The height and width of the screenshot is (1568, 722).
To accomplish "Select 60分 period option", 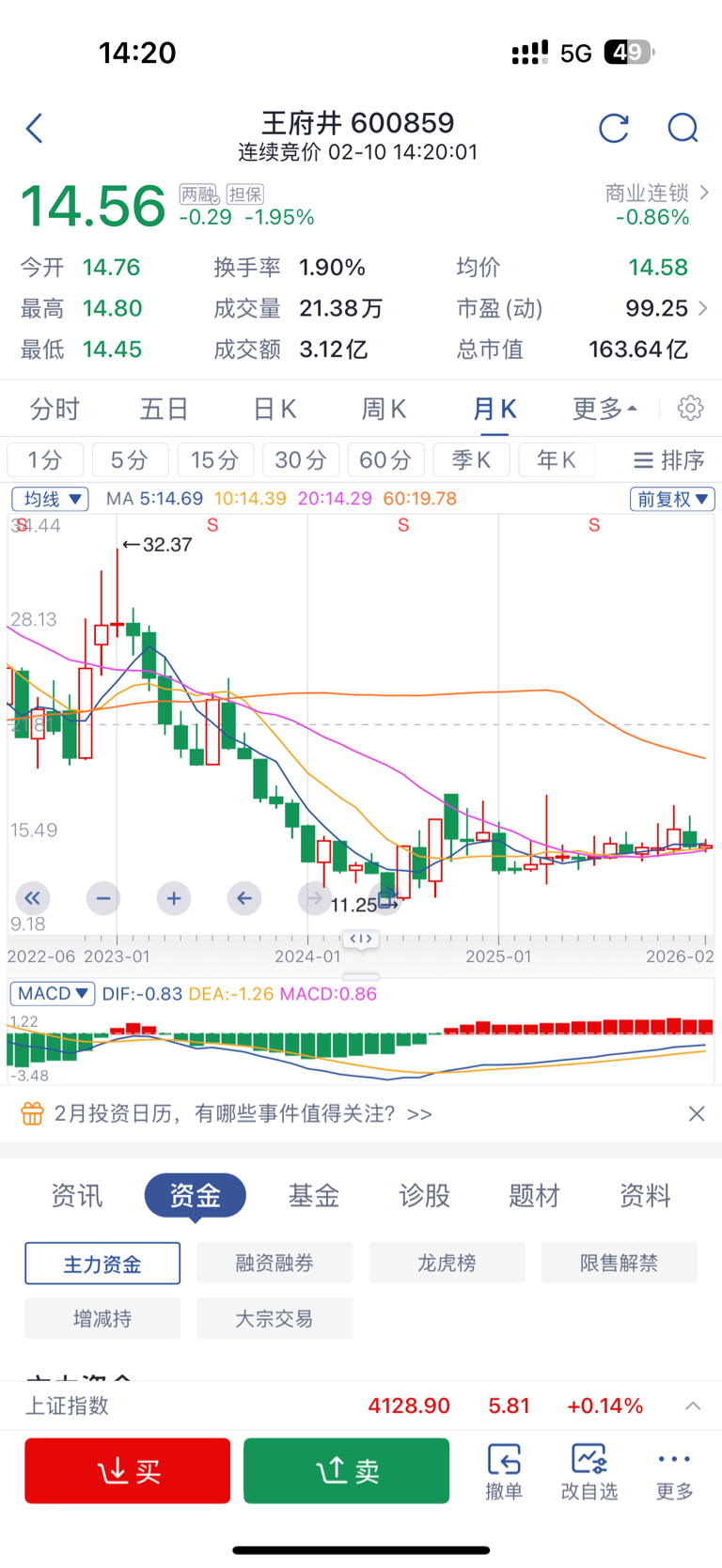I will [x=386, y=459].
